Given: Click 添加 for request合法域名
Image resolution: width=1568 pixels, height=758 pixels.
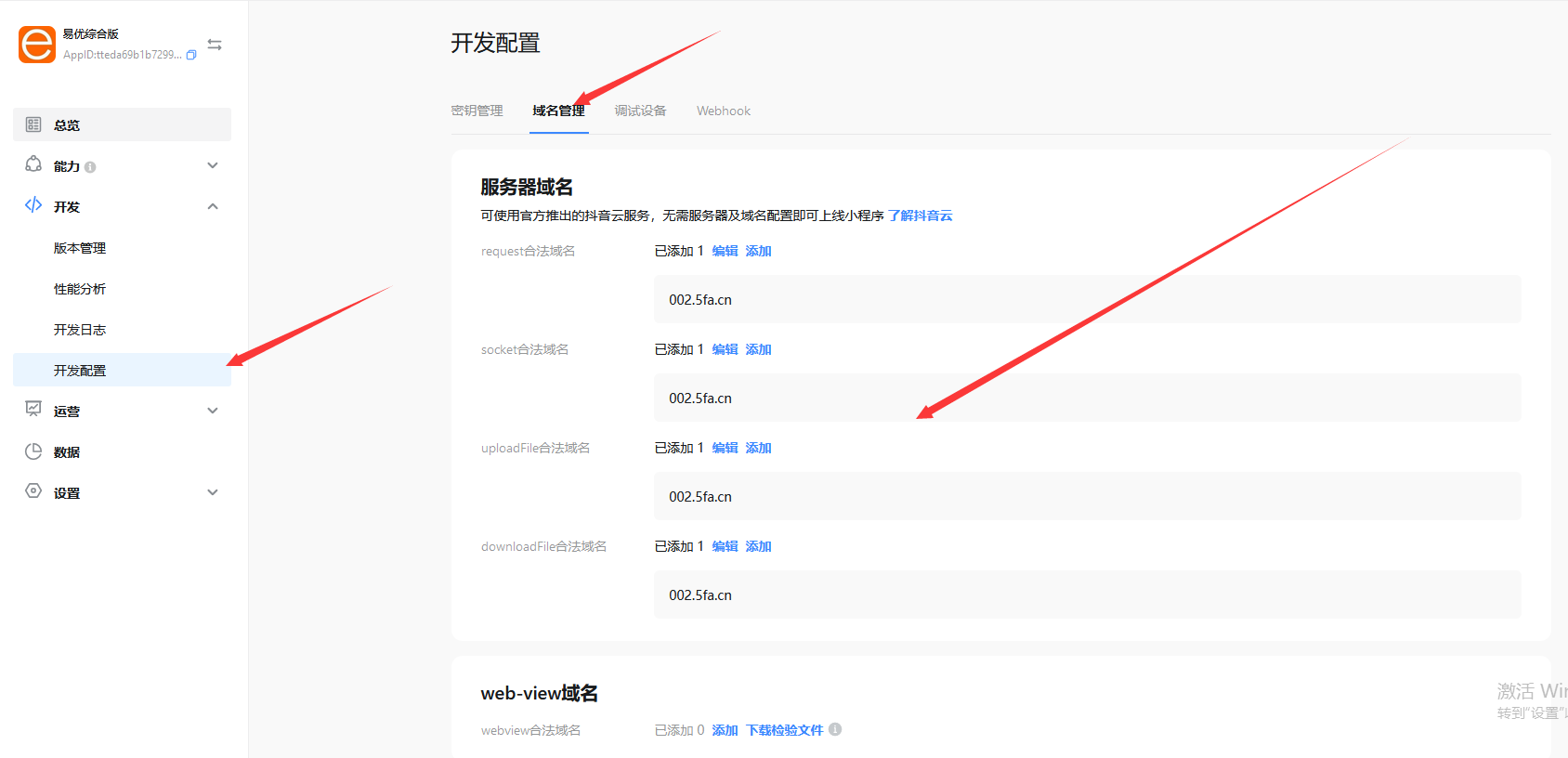Looking at the screenshot, I should pyautogui.click(x=759, y=251).
